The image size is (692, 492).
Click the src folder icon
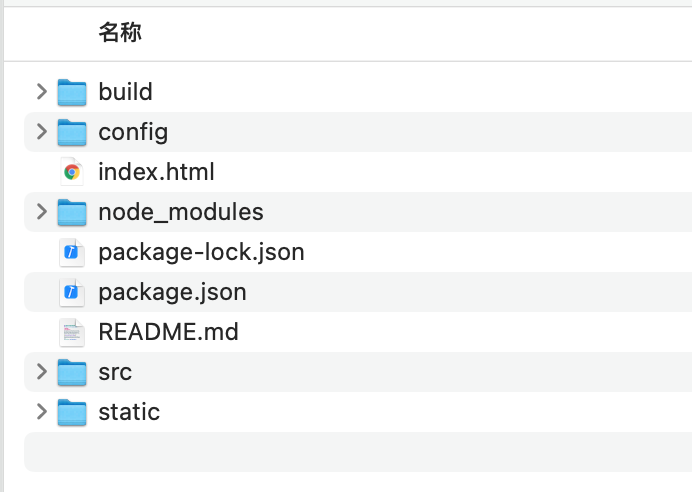click(x=72, y=372)
